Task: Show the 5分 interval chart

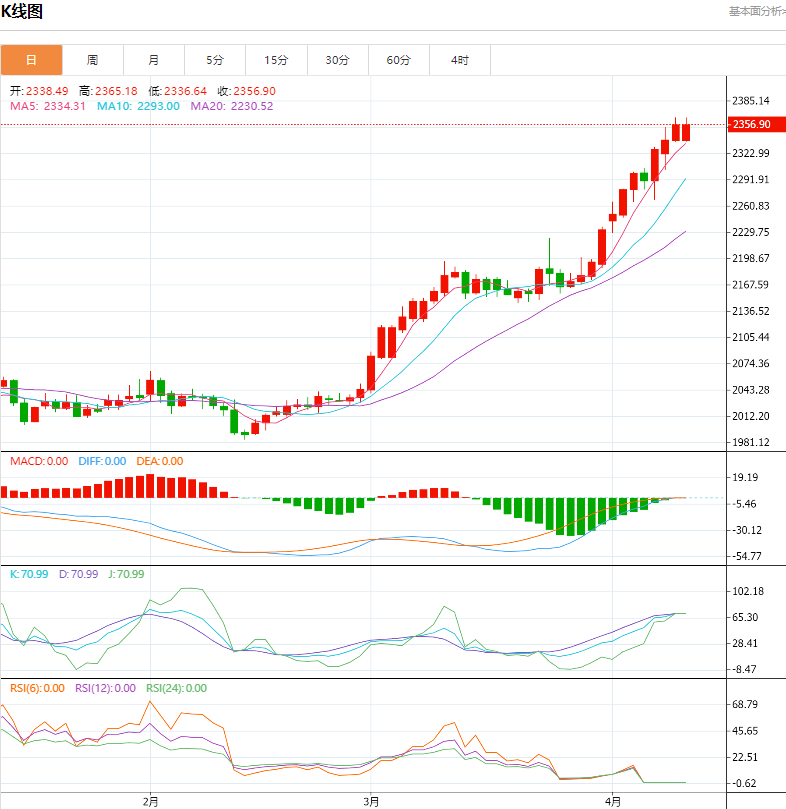Action: [215, 60]
